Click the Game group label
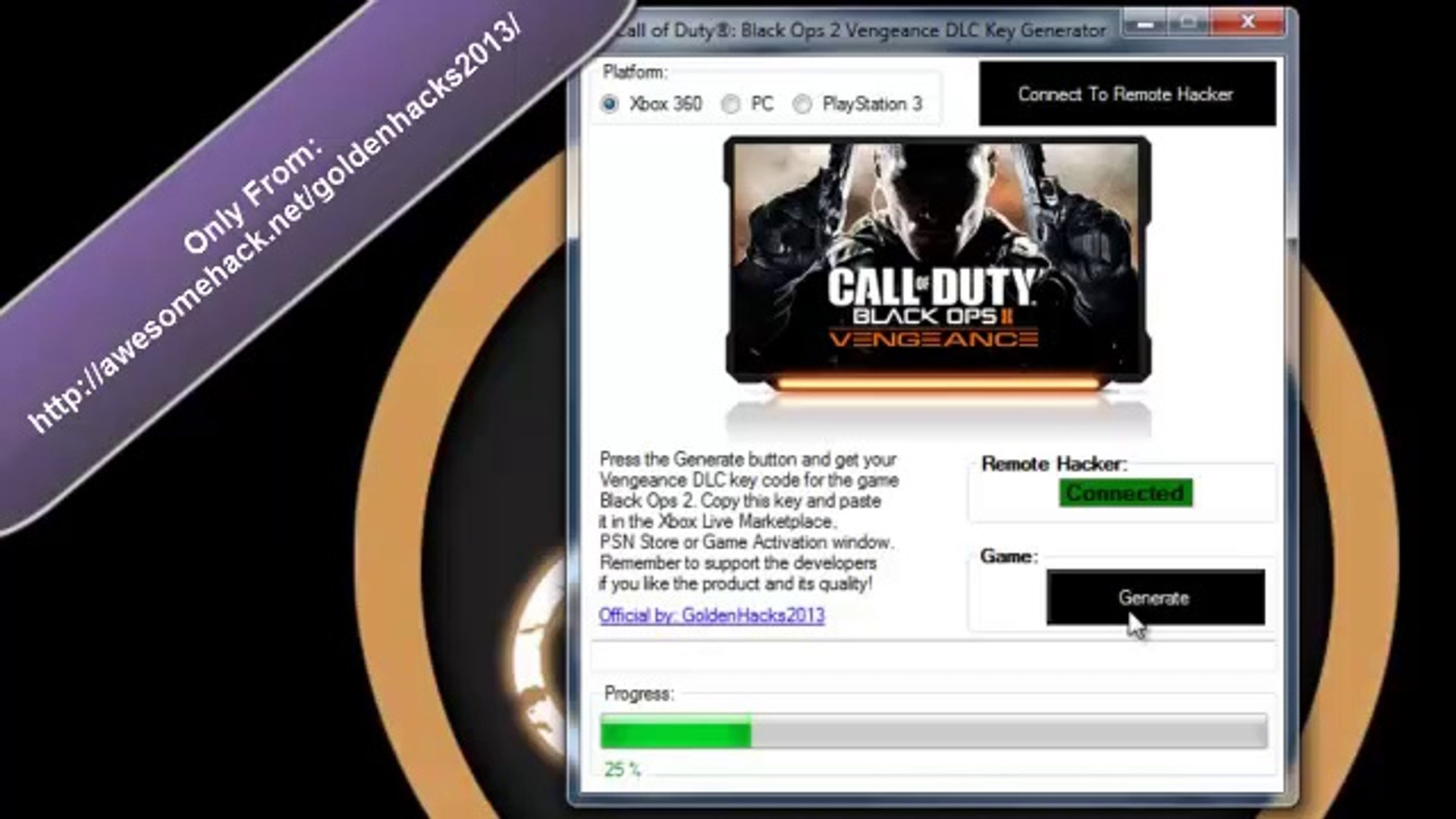Image resolution: width=1456 pixels, height=819 pixels. click(1009, 557)
